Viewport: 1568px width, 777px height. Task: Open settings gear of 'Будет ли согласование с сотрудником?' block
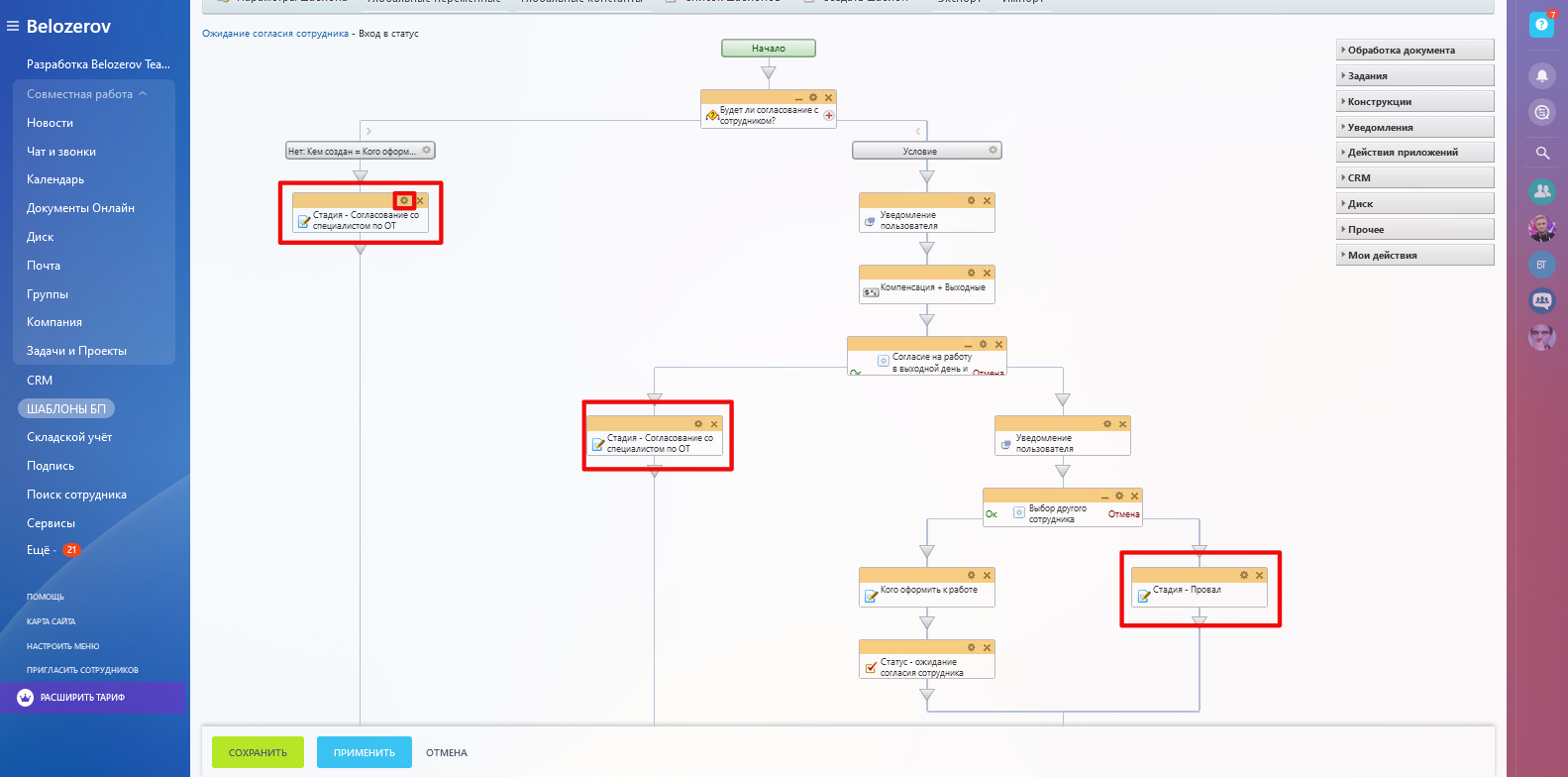point(813,97)
